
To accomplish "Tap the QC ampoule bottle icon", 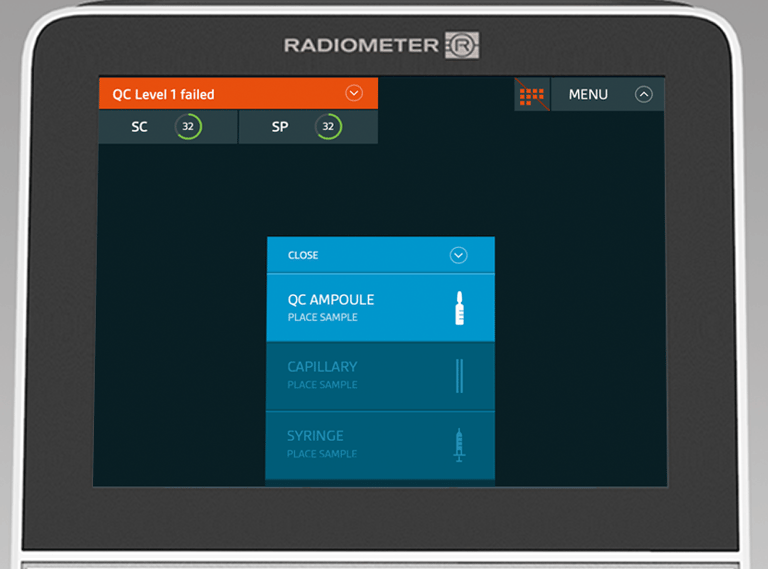I will [459, 308].
